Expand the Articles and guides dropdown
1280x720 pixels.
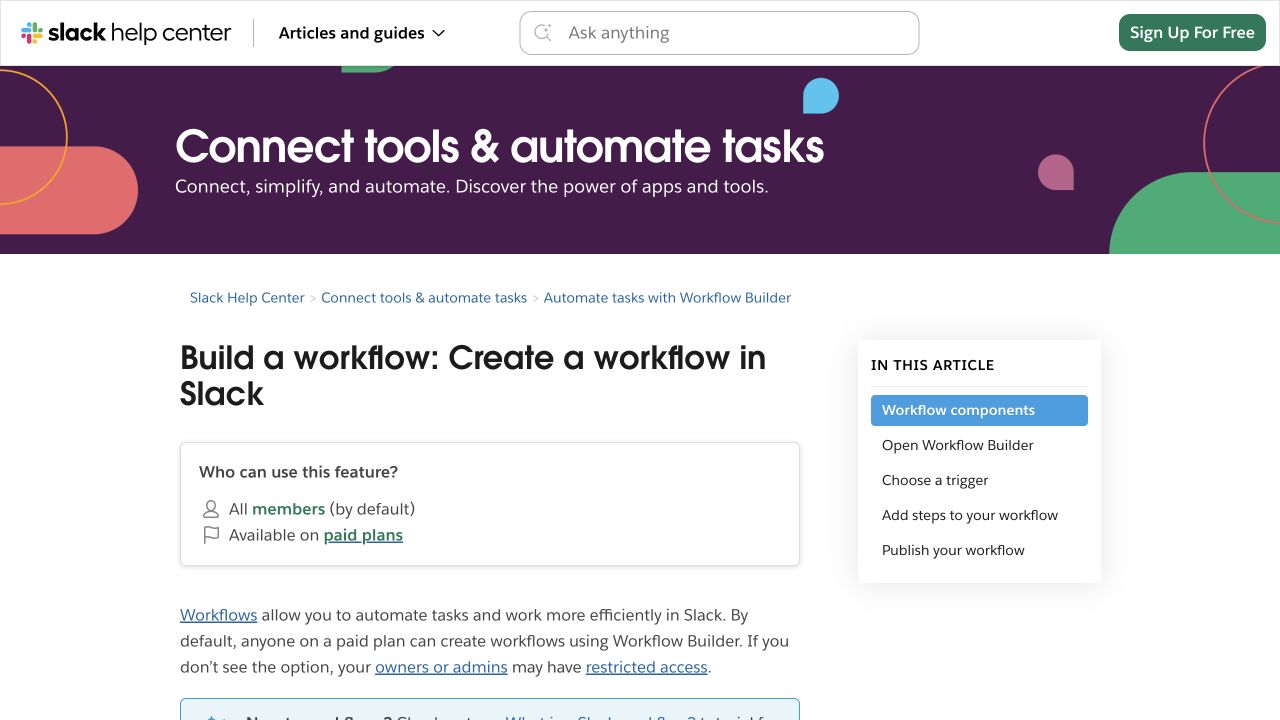[x=362, y=33]
